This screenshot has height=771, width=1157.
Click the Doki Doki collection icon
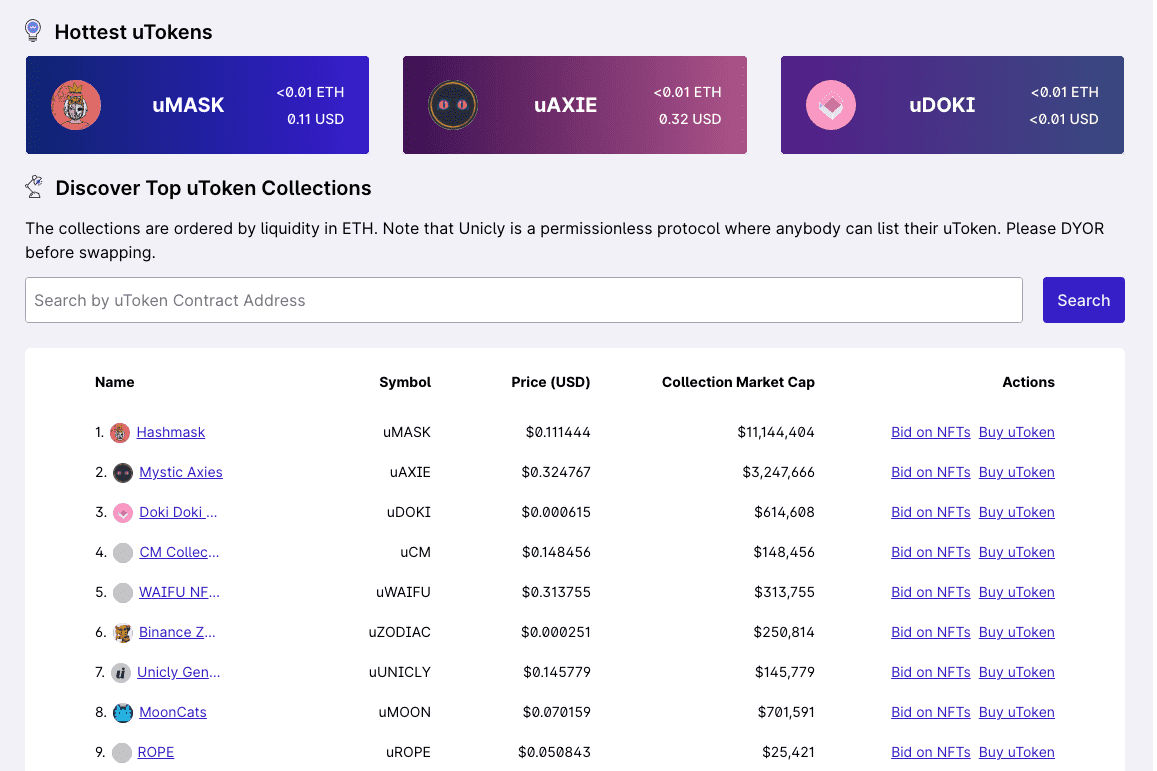[121, 512]
